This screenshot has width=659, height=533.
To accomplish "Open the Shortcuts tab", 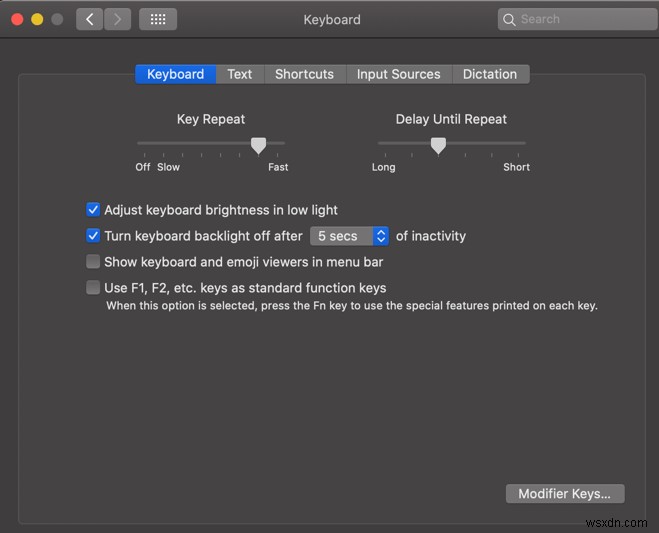I will (305, 74).
